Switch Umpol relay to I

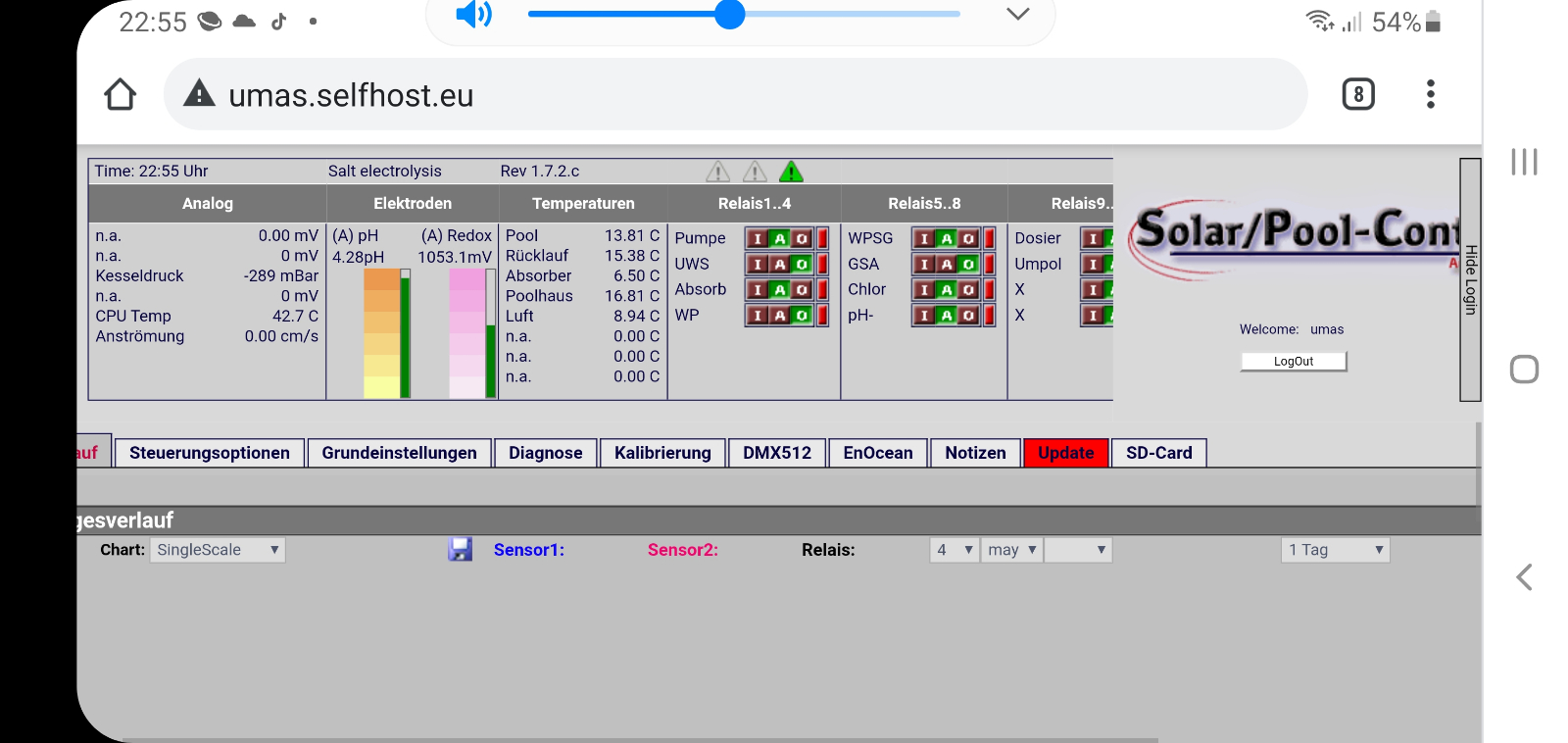point(1093,264)
